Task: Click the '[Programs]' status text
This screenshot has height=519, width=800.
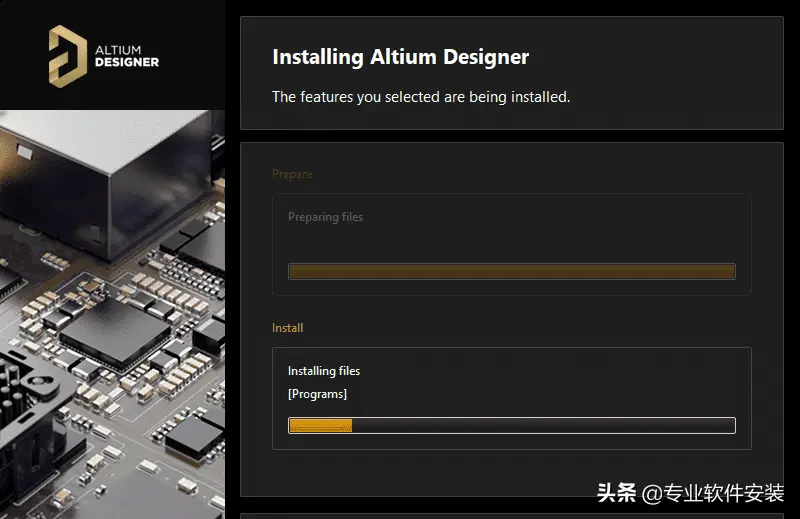Action: pos(317,394)
